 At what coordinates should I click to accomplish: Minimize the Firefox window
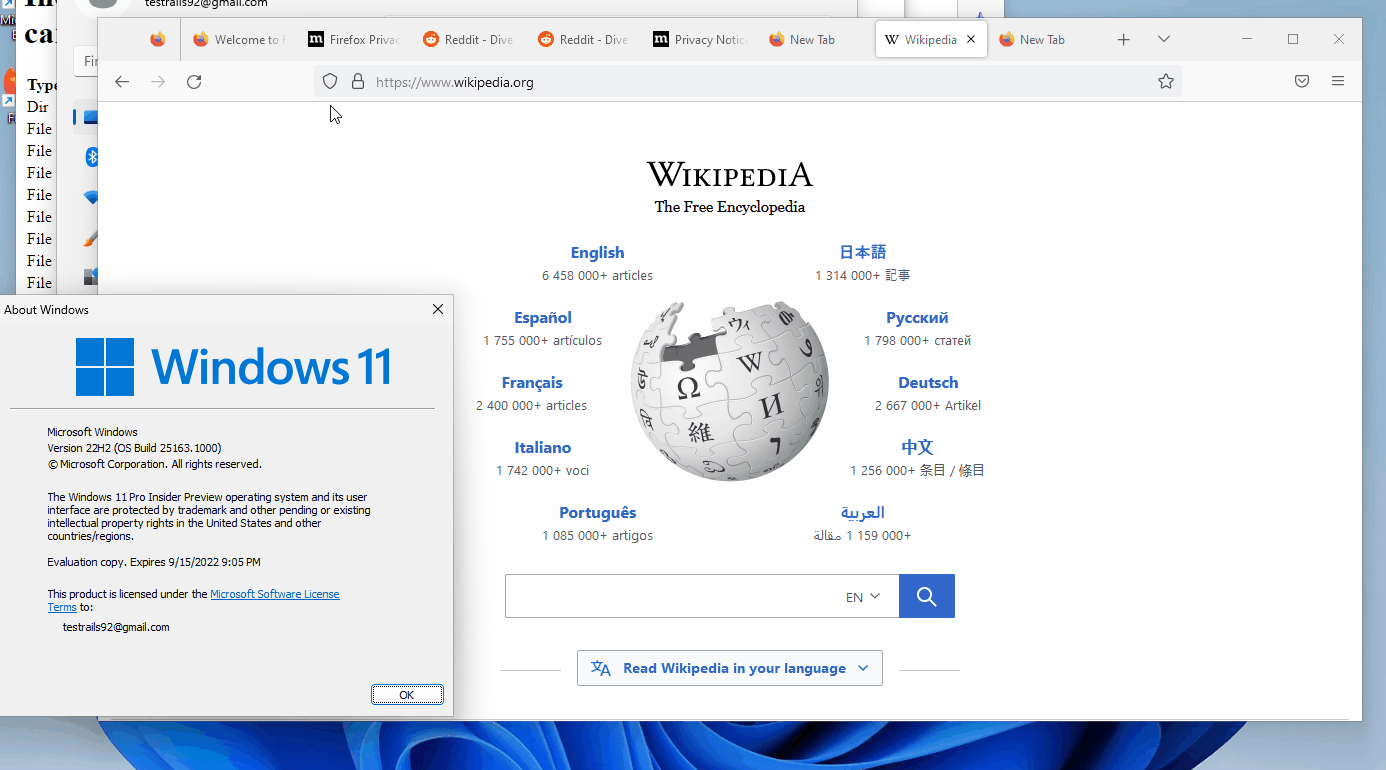tap(1247, 39)
